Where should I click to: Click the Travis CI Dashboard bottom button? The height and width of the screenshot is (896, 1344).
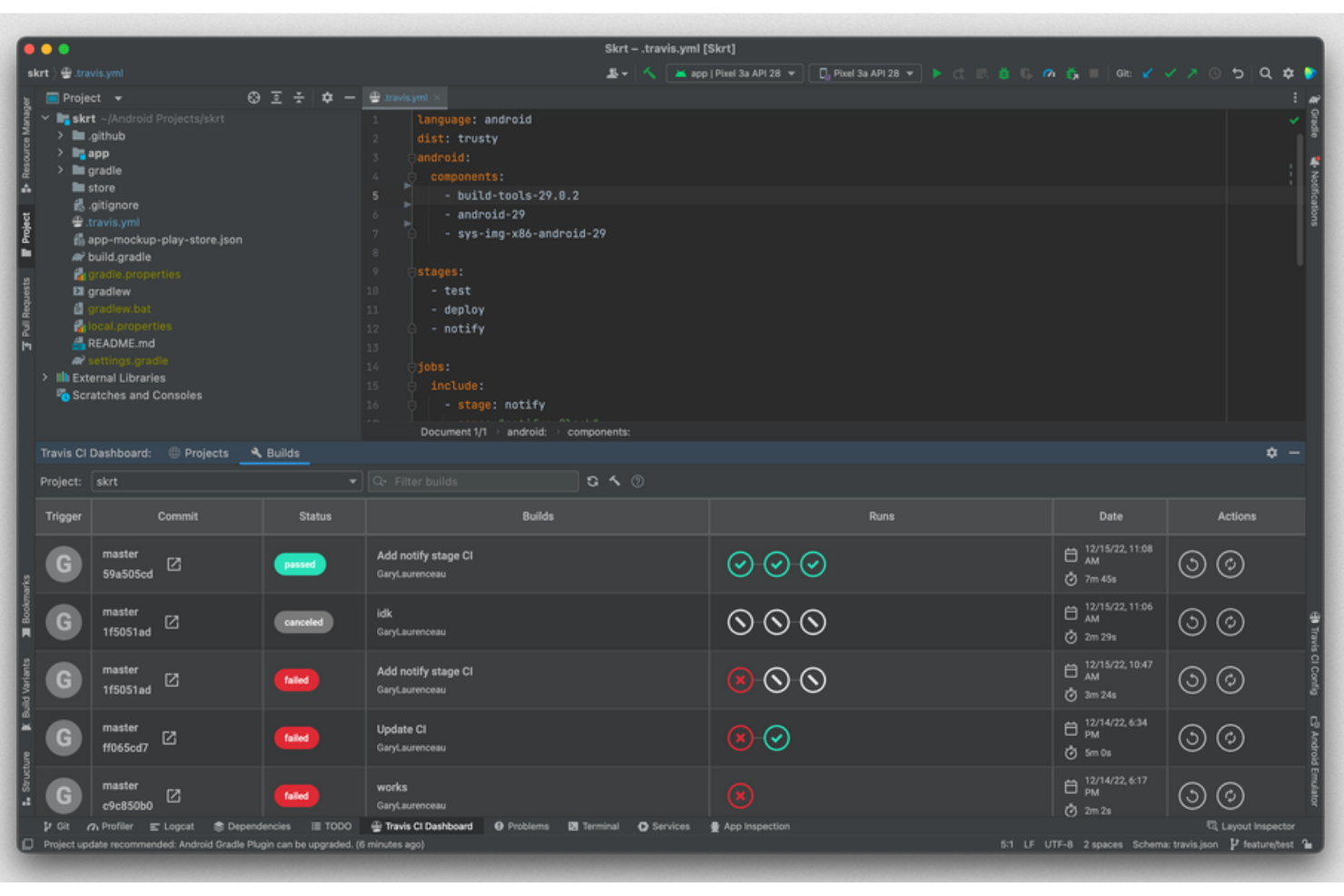[x=421, y=827]
